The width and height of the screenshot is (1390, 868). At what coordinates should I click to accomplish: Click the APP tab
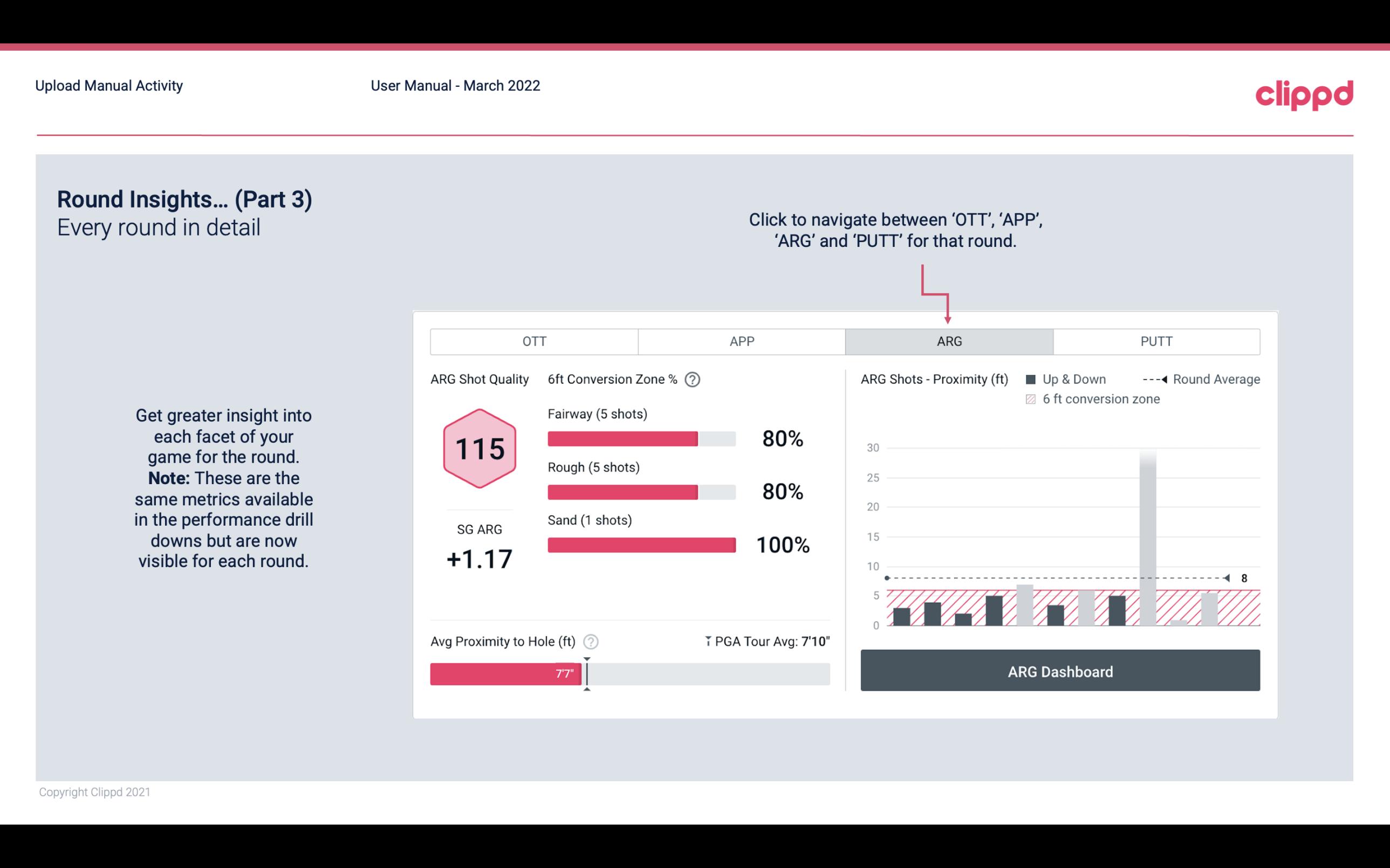(x=741, y=341)
